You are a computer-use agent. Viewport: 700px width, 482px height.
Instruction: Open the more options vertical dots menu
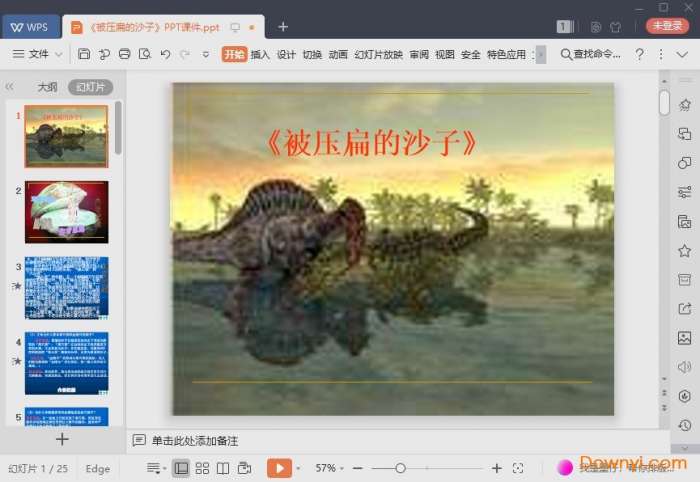click(661, 54)
